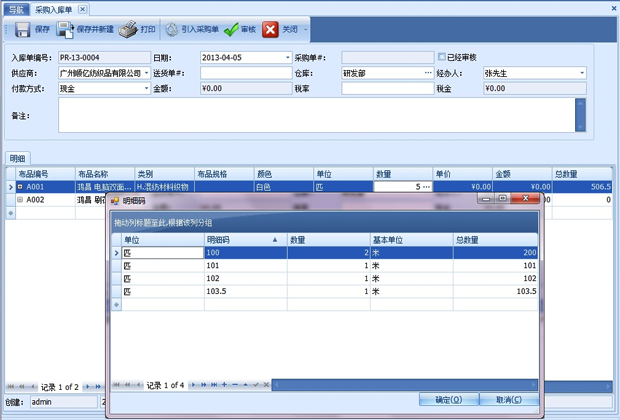Click the red 关闭 close icon

[x=271, y=30]
